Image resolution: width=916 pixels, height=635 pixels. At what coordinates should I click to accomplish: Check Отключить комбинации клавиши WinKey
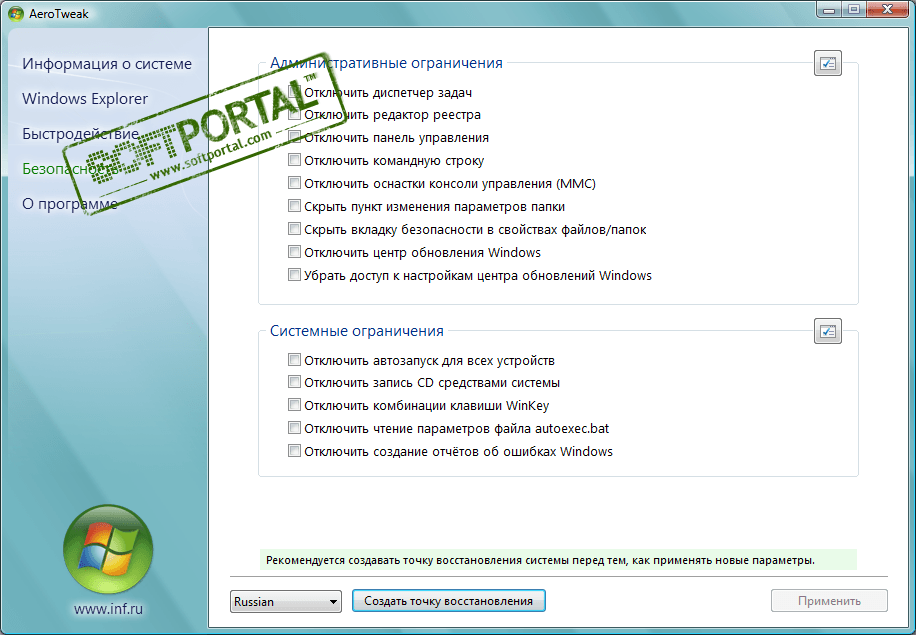coord(294,405)
